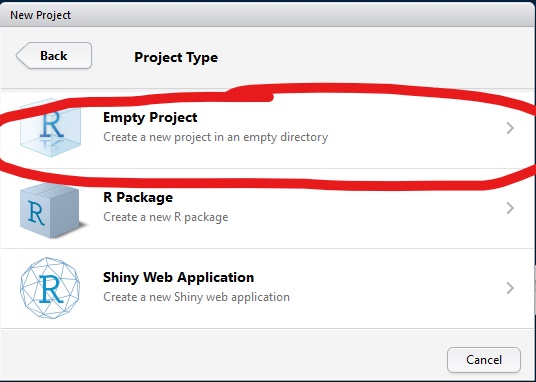The height and width of the screenshot is (382, 536).
Task: Click the Shiny Web Application polyhedron icon
Action: [50, 288]
